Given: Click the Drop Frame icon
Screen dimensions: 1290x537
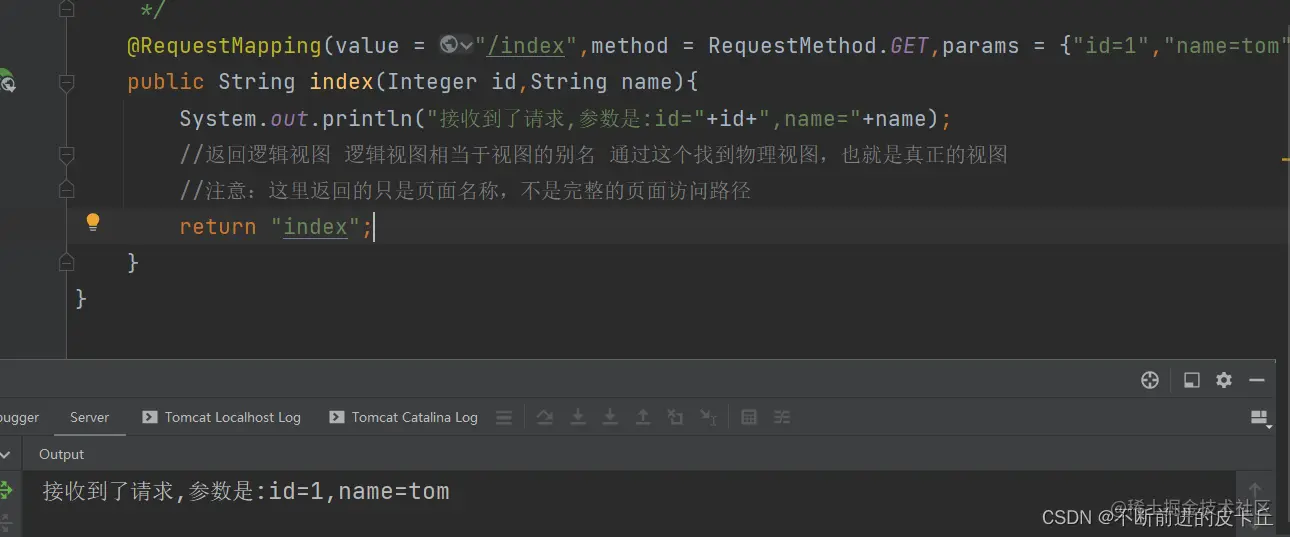Looking at the screenshot, I should click(675, 418).
